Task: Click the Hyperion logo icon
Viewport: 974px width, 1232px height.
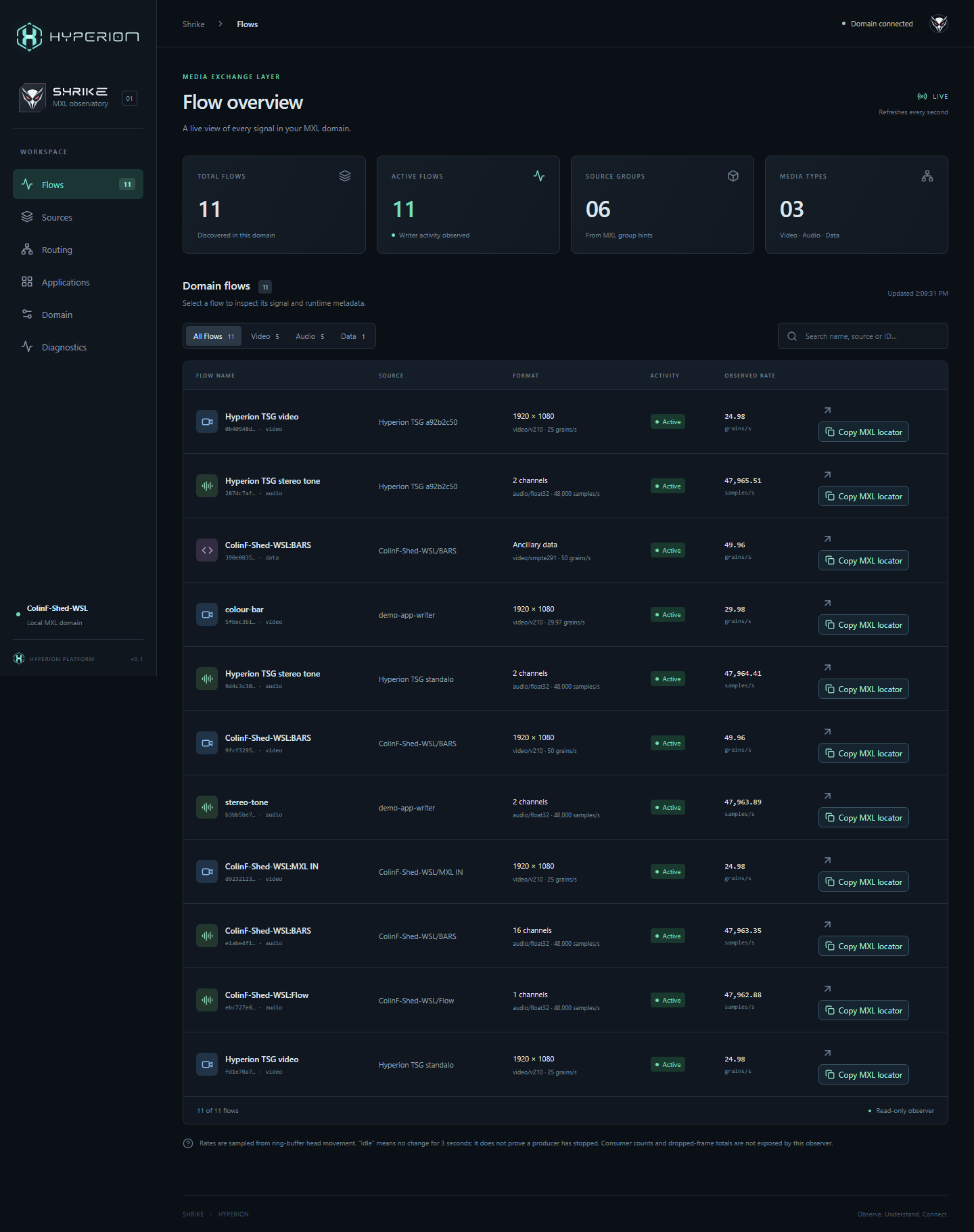Action: pyautogui.click(x=29, y=37)
